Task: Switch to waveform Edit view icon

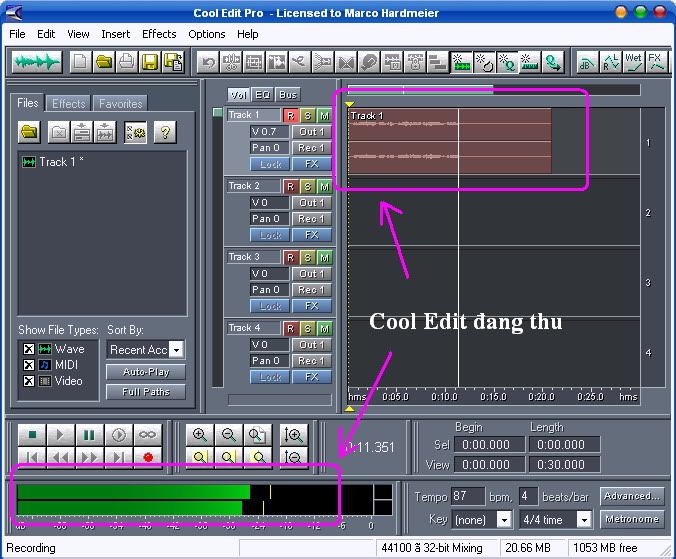Action: (x=37, y=62)
